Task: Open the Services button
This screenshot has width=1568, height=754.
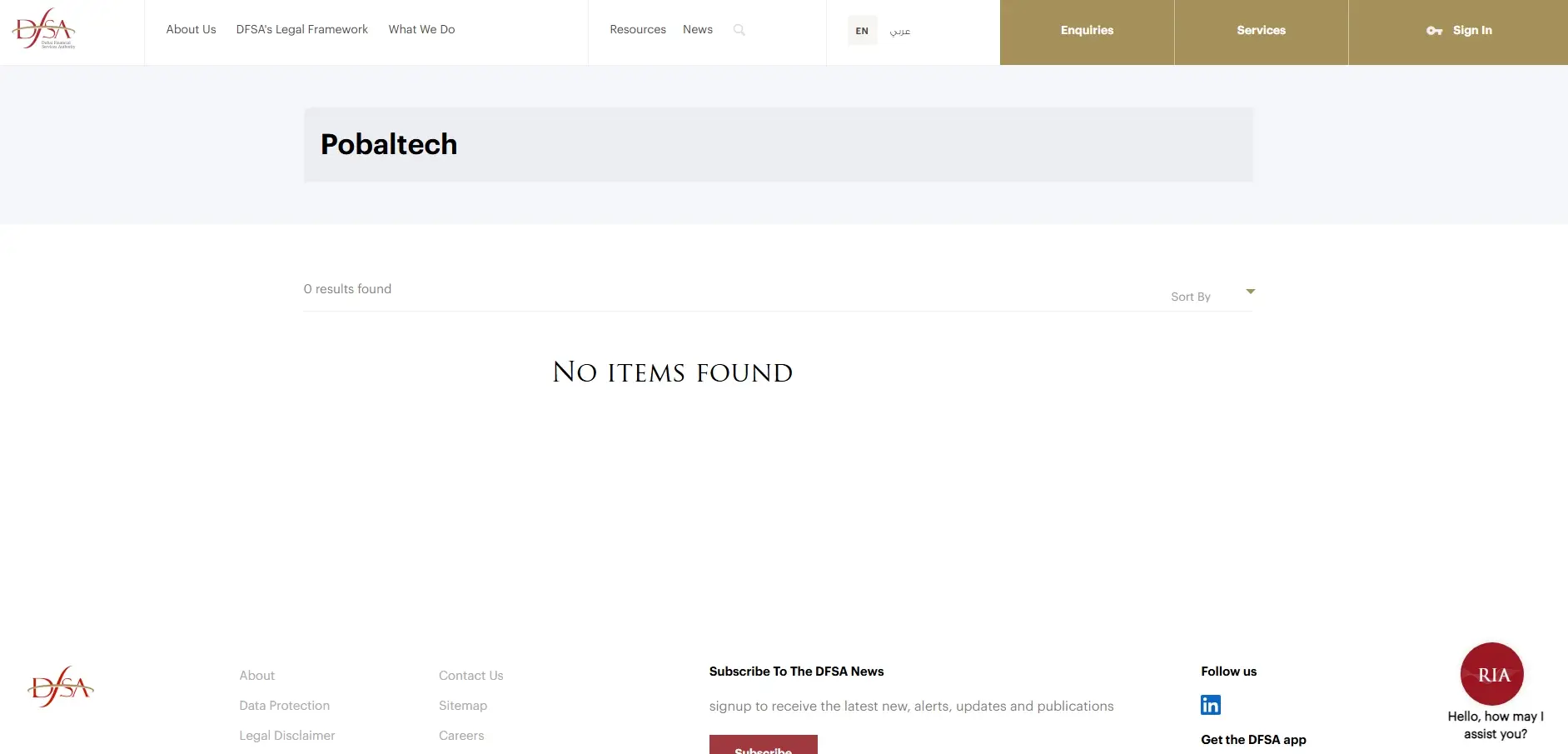Action: pyautogui.click(x=1261, y=31)
